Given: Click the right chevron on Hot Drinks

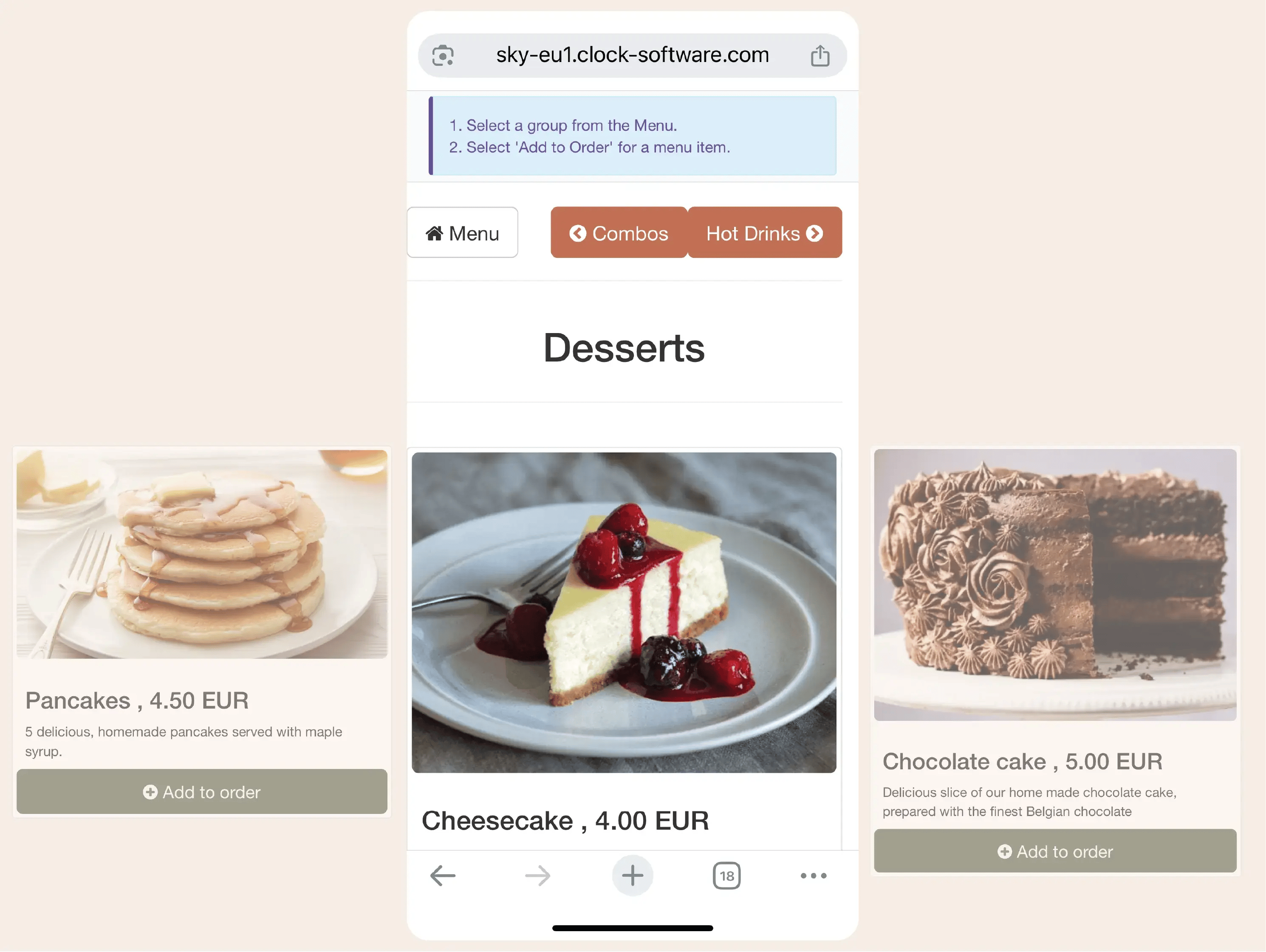Looking at the screenshot, I should click(x=814, y=233).
